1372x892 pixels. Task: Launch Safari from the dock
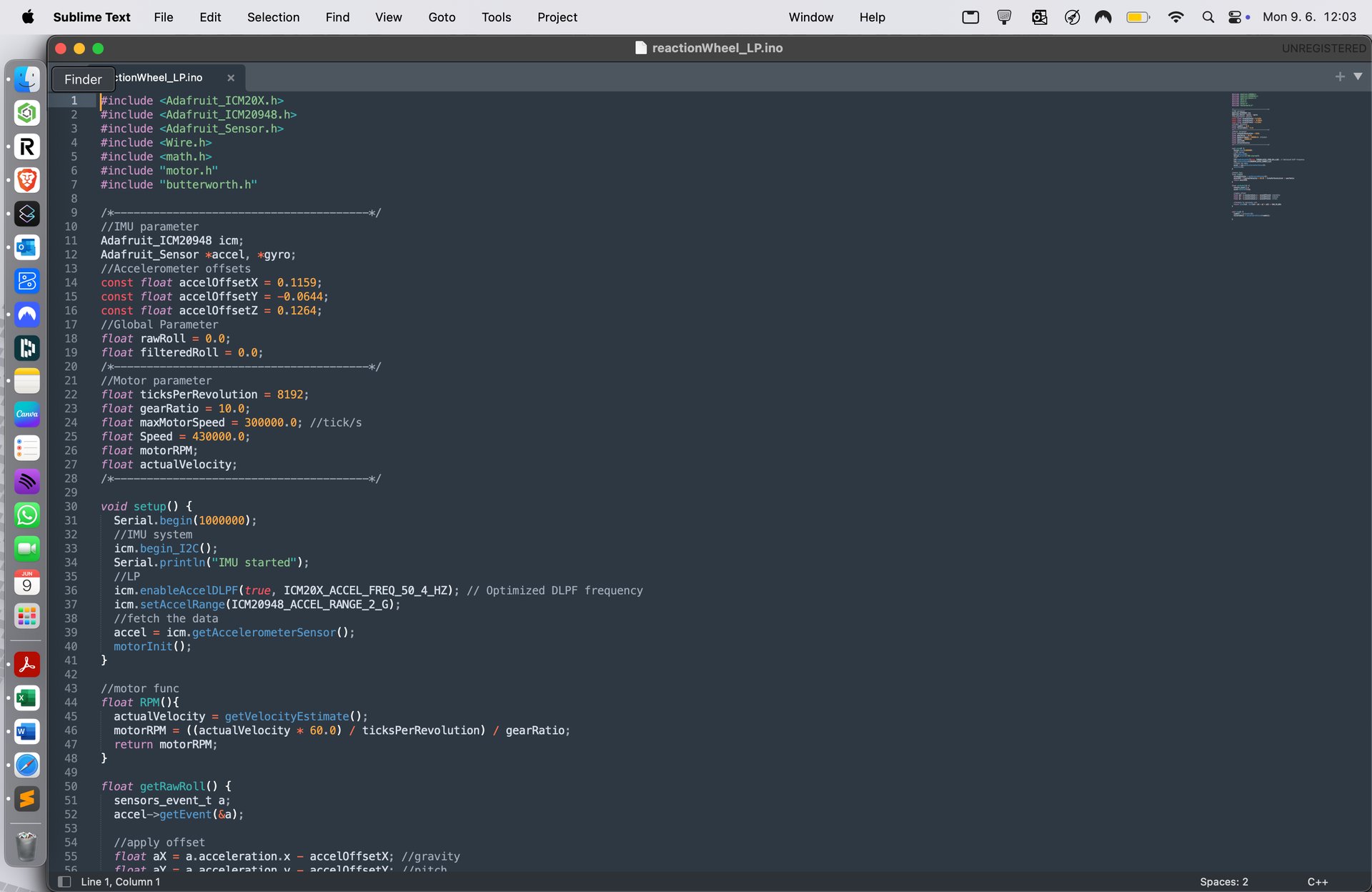[27, 765]
